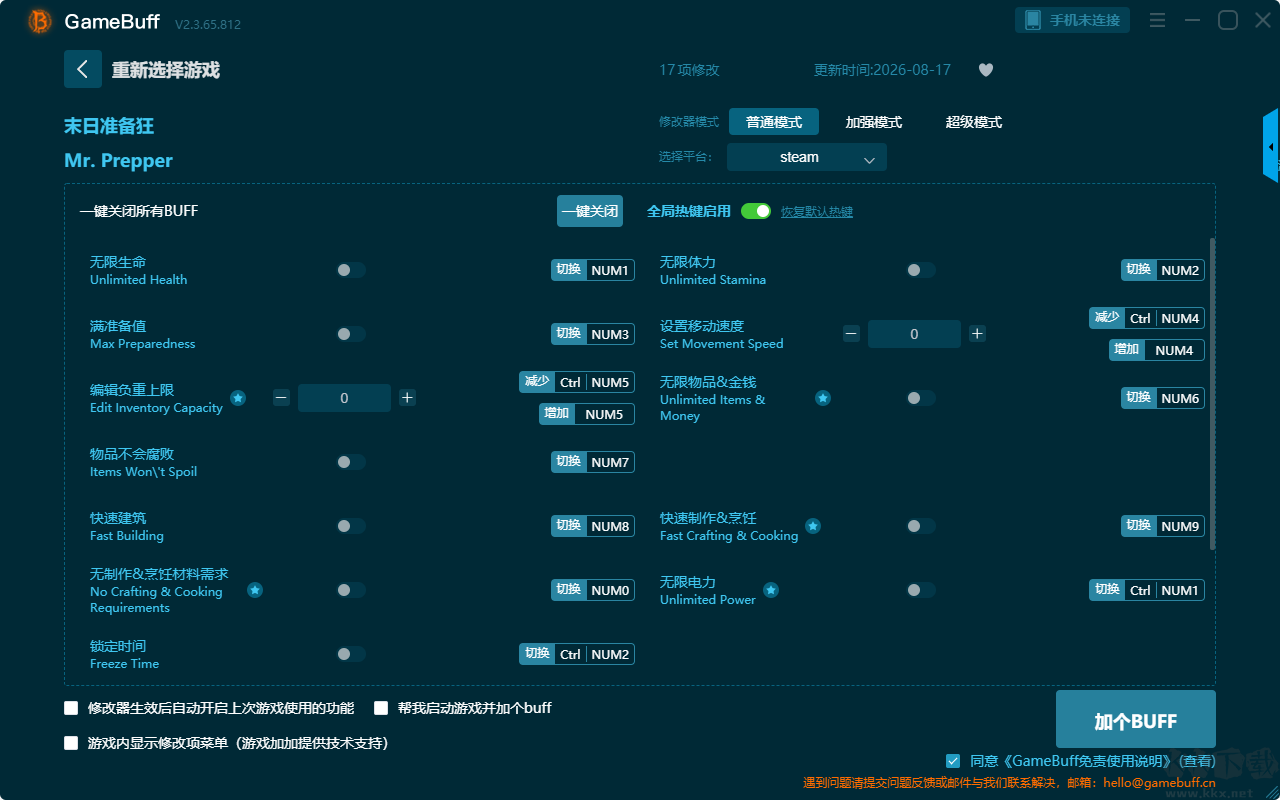Enable Max Preparedness switch
Image resolution: width=1280 pixels, height=800 pixels.
(351, 334)
